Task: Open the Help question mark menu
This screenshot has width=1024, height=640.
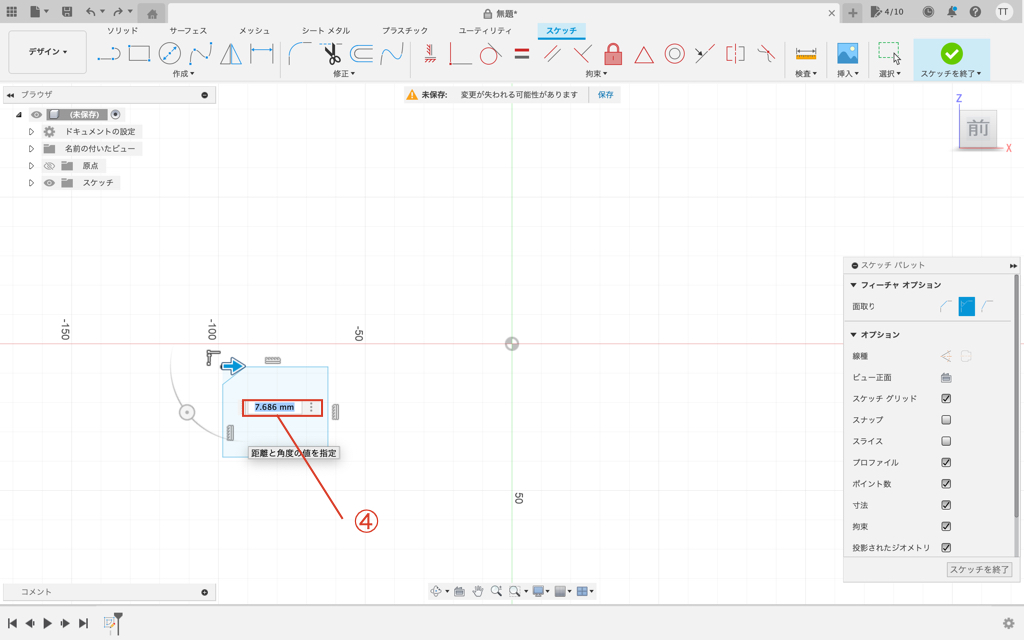Action: click(x=975, y=12)
